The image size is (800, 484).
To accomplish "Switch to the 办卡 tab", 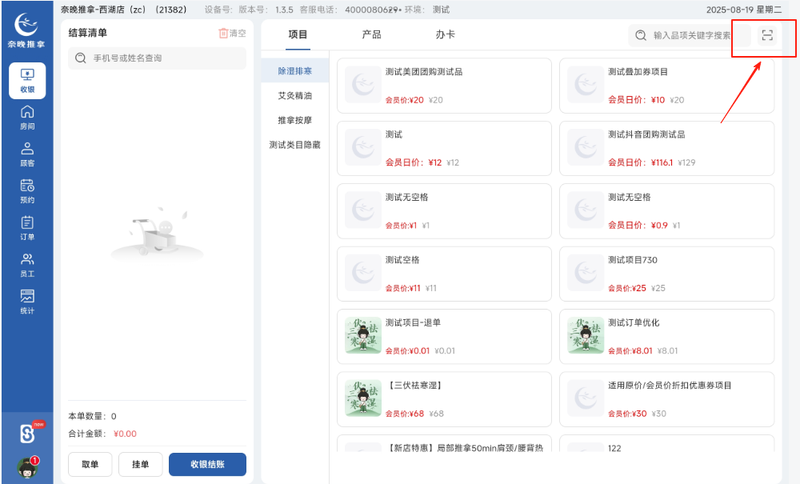I will (445, 34).
